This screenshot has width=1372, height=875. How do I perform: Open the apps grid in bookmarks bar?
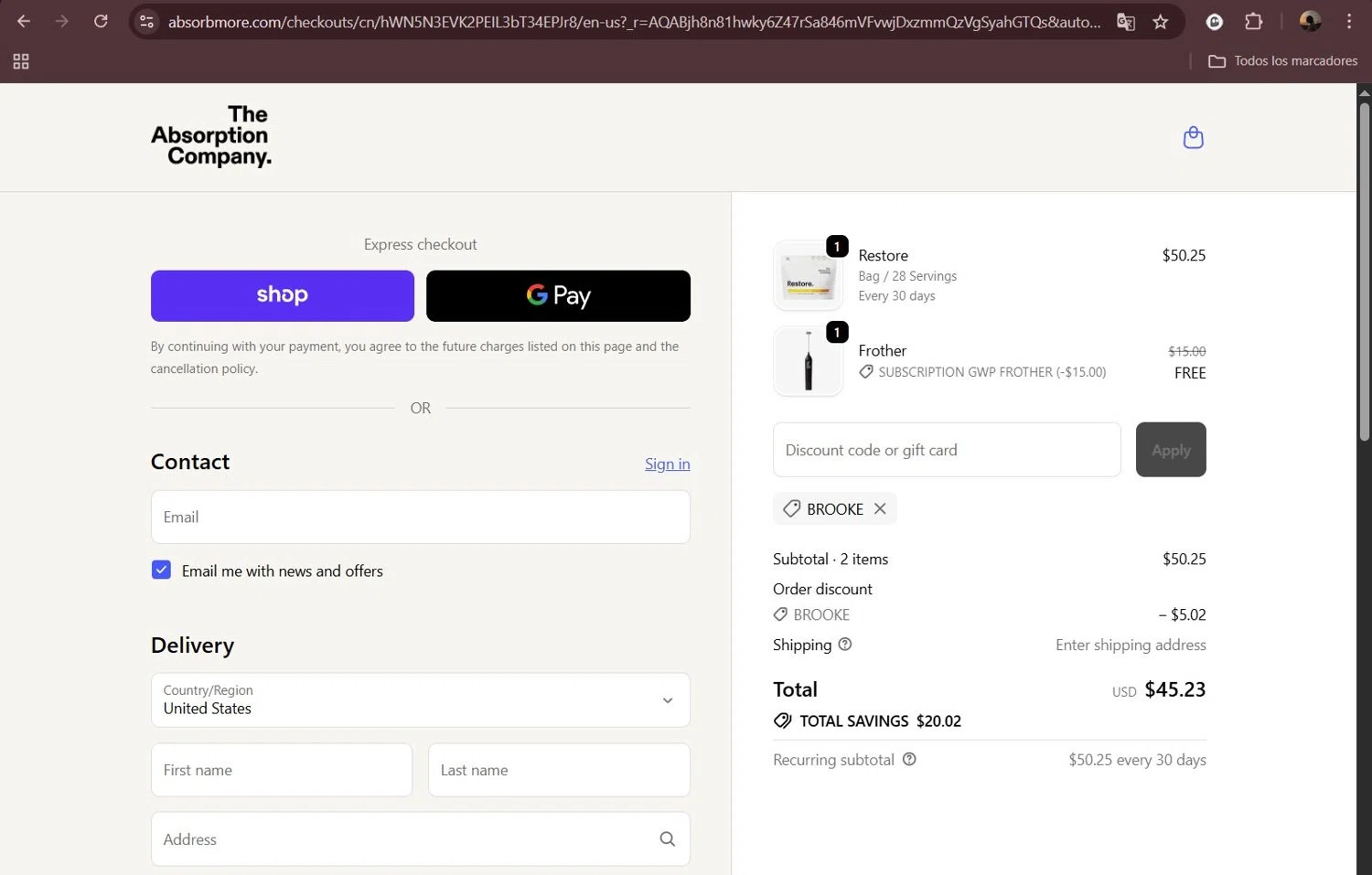(x=21, y=61)
